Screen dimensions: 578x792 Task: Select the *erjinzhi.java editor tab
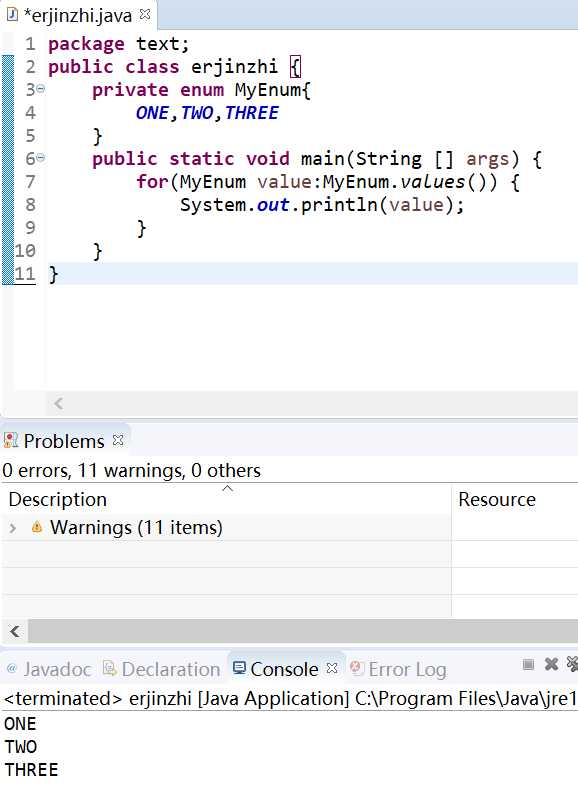tap(78, 15)
